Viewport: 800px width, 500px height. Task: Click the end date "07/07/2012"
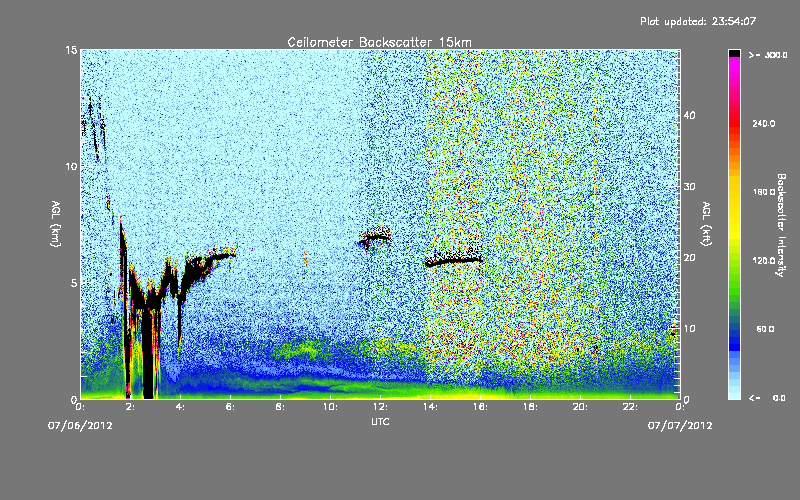click(x=680, y=426)
